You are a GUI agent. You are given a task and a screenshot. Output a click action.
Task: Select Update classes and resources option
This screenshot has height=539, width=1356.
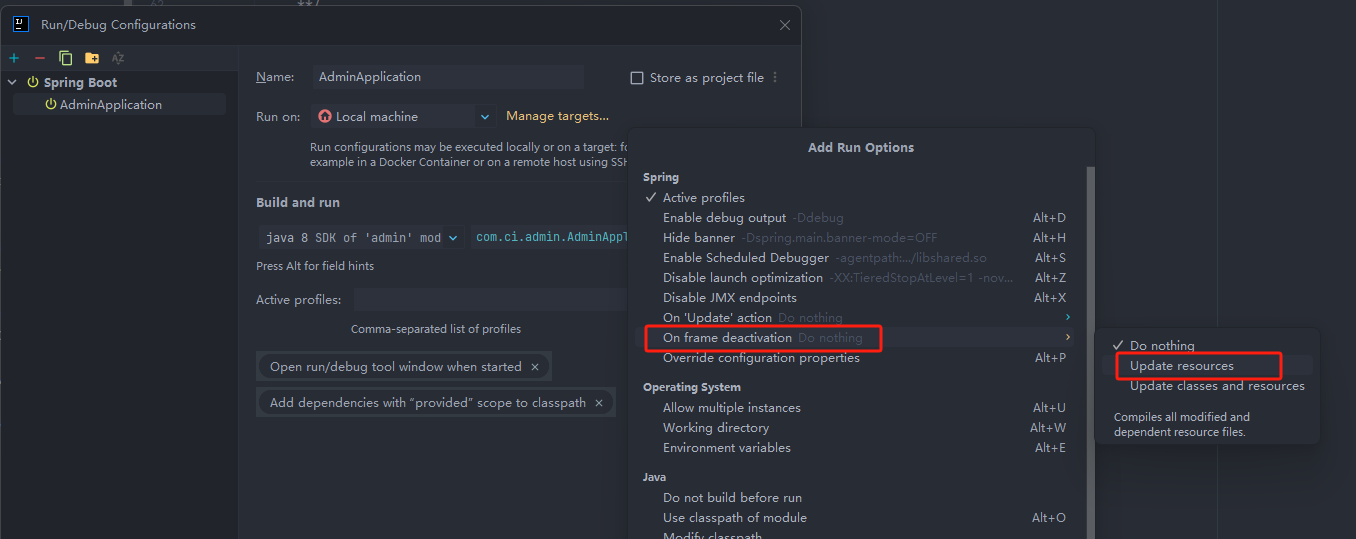pos(1217,386)
